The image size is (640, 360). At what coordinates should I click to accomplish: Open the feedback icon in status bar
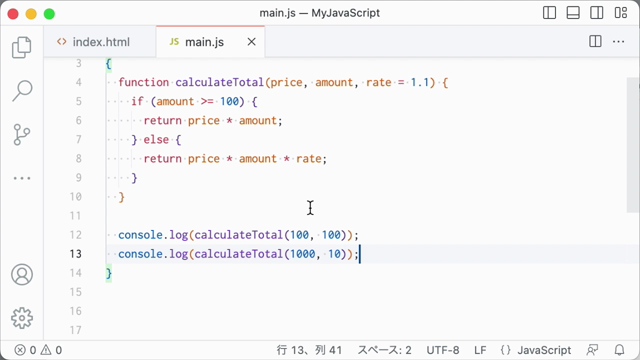click(x=592, y=350)
